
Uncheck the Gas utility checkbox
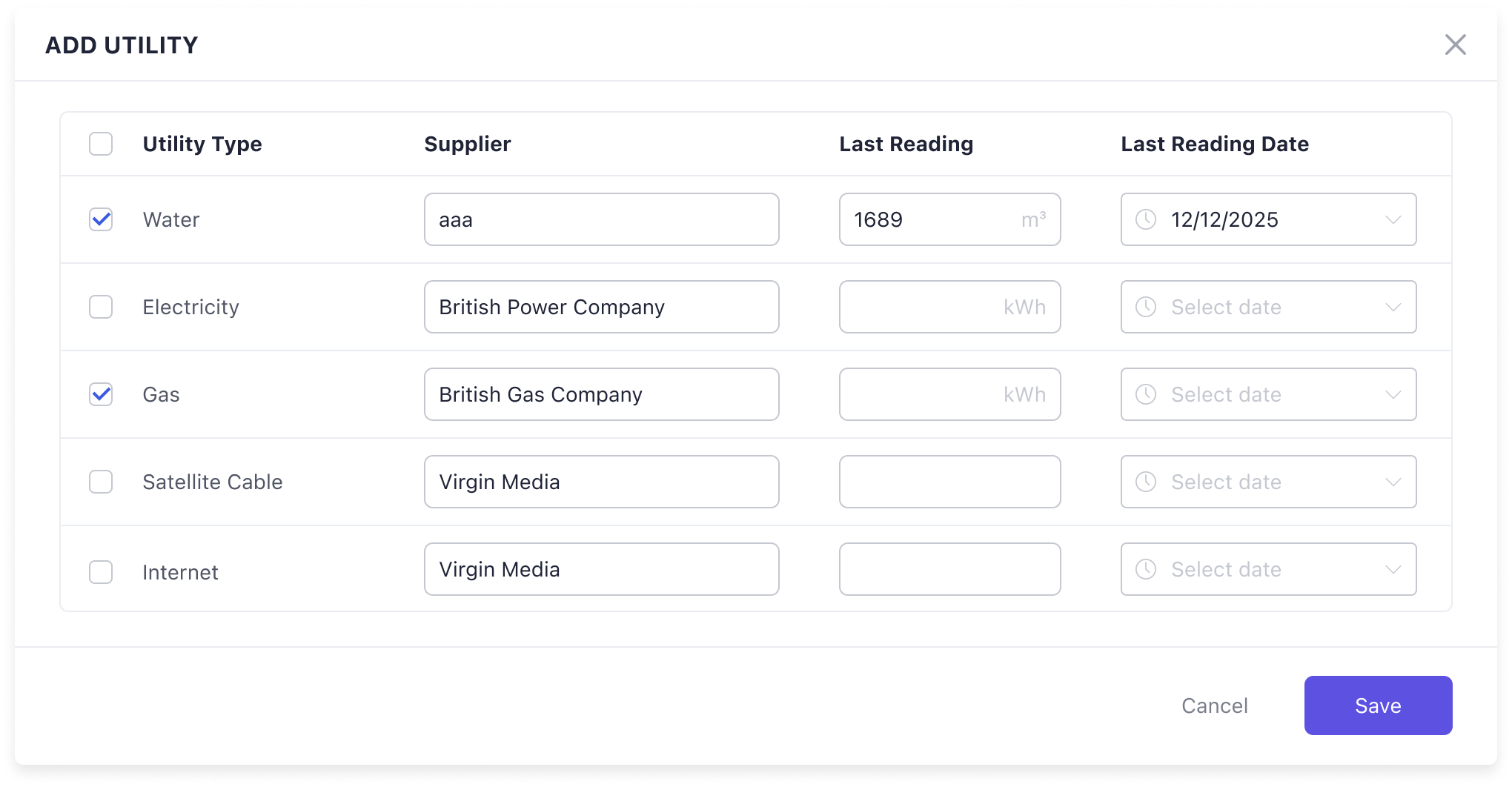pyautogui.click(x=101, y=394)
